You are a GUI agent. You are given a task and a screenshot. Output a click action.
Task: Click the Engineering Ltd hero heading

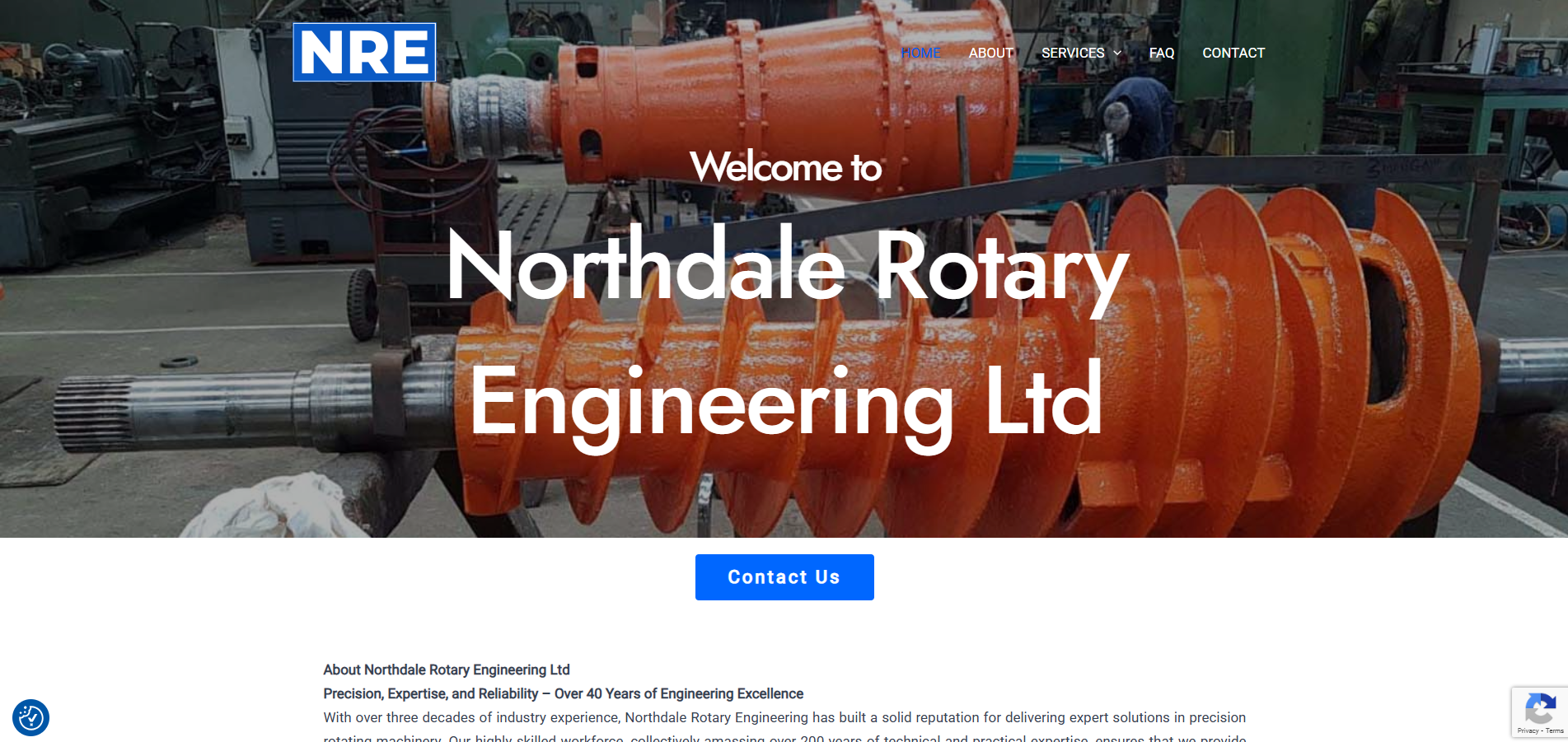786,401
